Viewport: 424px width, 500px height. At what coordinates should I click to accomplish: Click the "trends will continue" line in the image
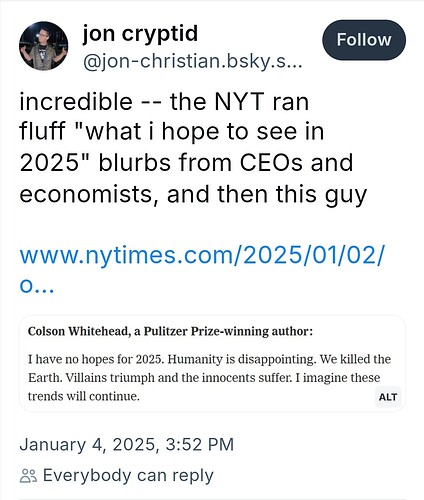click(x=84, y=396)
